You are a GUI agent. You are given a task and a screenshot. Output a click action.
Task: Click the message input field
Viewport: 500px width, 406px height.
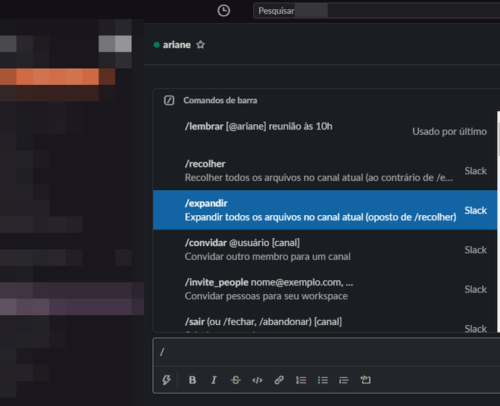point(327,352)
